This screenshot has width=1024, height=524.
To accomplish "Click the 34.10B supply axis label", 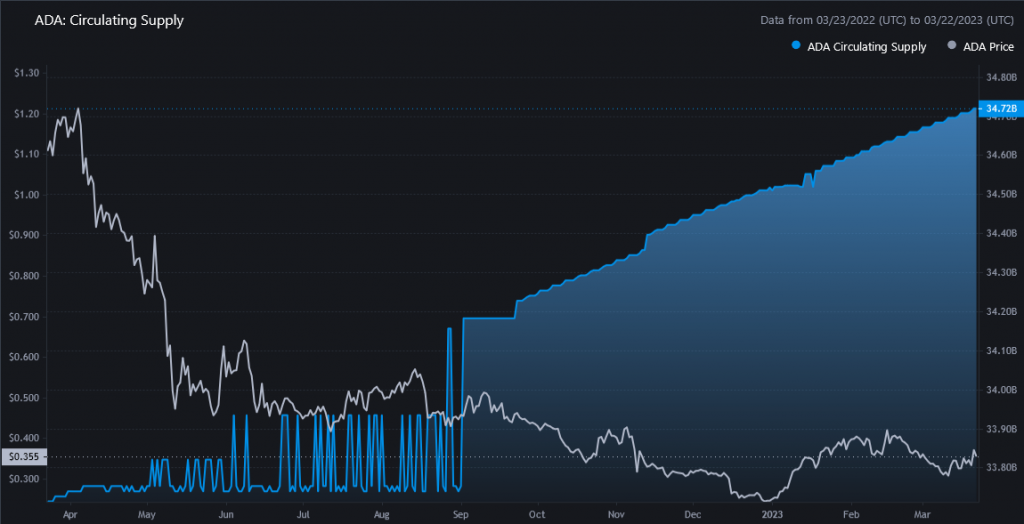I will coord(1000,351).
